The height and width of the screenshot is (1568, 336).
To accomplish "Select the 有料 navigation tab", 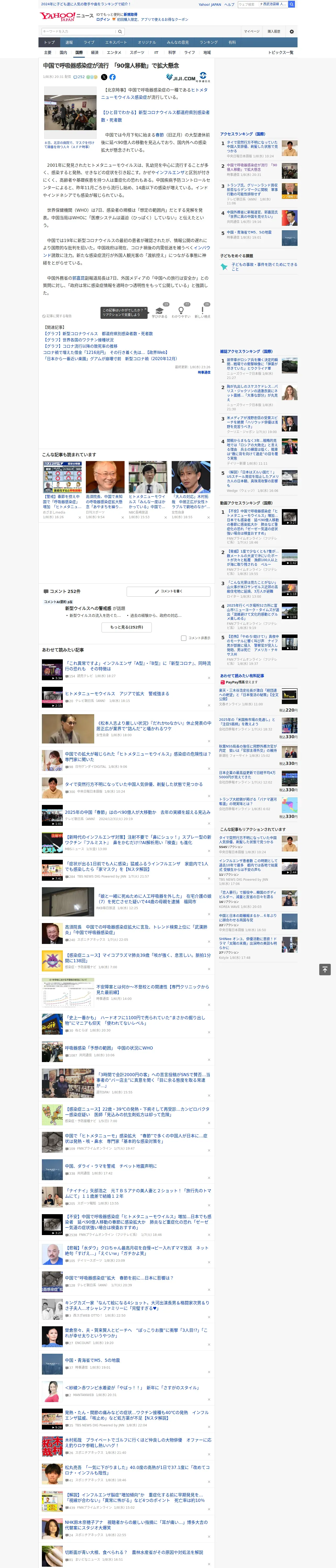I will click(x=232, y=43).
